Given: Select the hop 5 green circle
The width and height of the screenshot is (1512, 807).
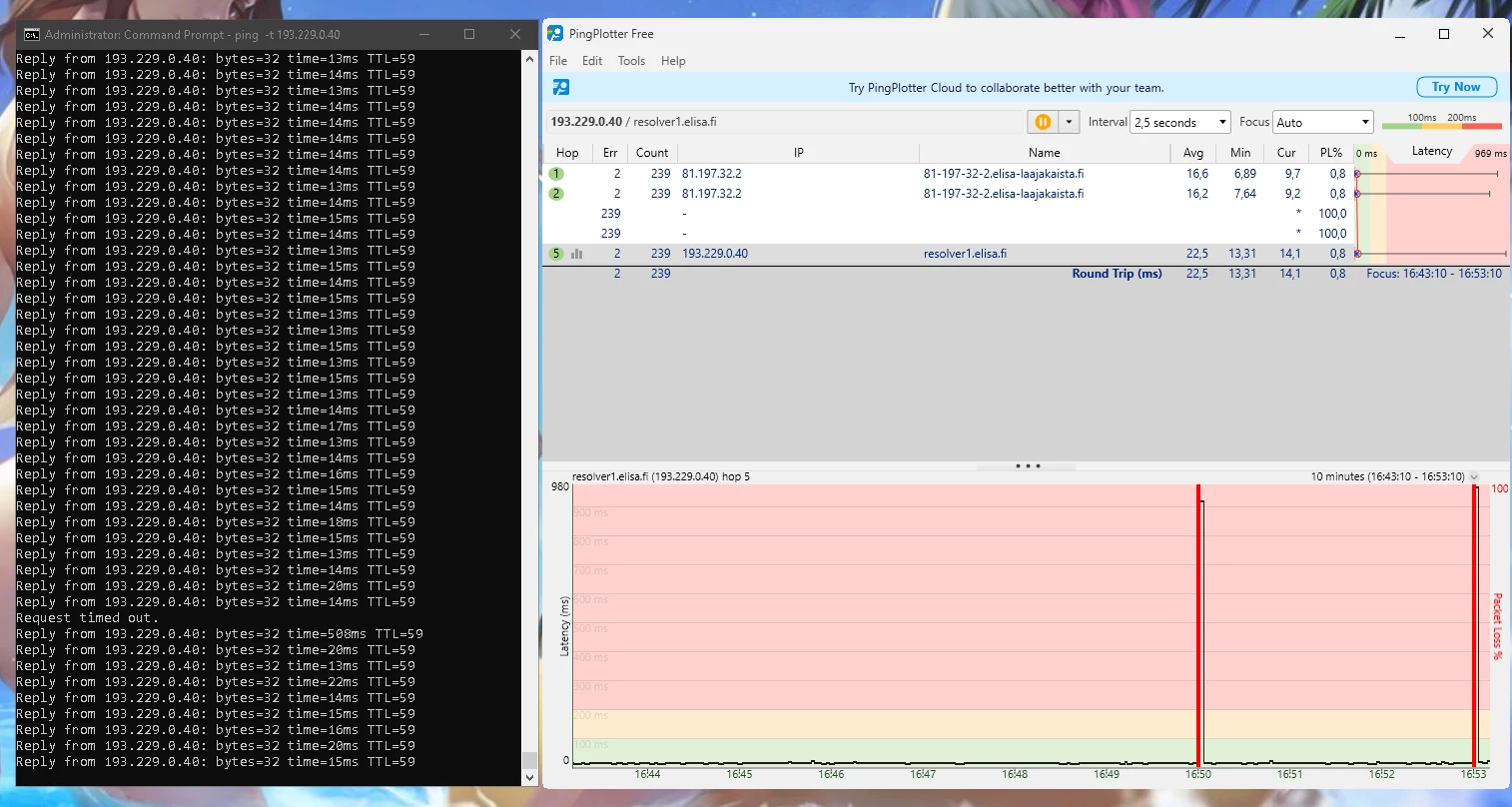Looking at the screenshot, I should point(557,254).
